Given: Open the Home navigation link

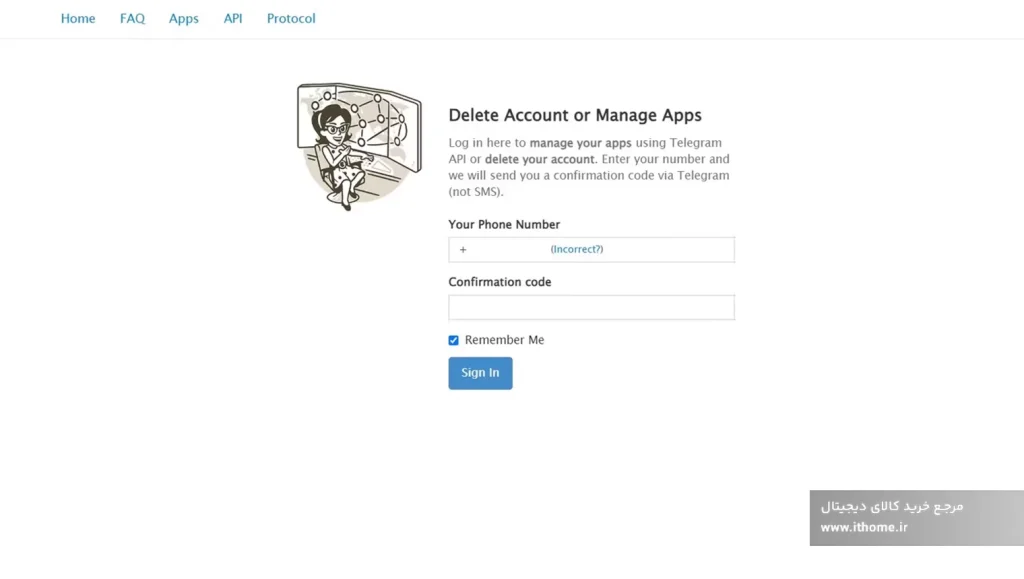Looking at the screenshot, I should [x=78, y=18].
